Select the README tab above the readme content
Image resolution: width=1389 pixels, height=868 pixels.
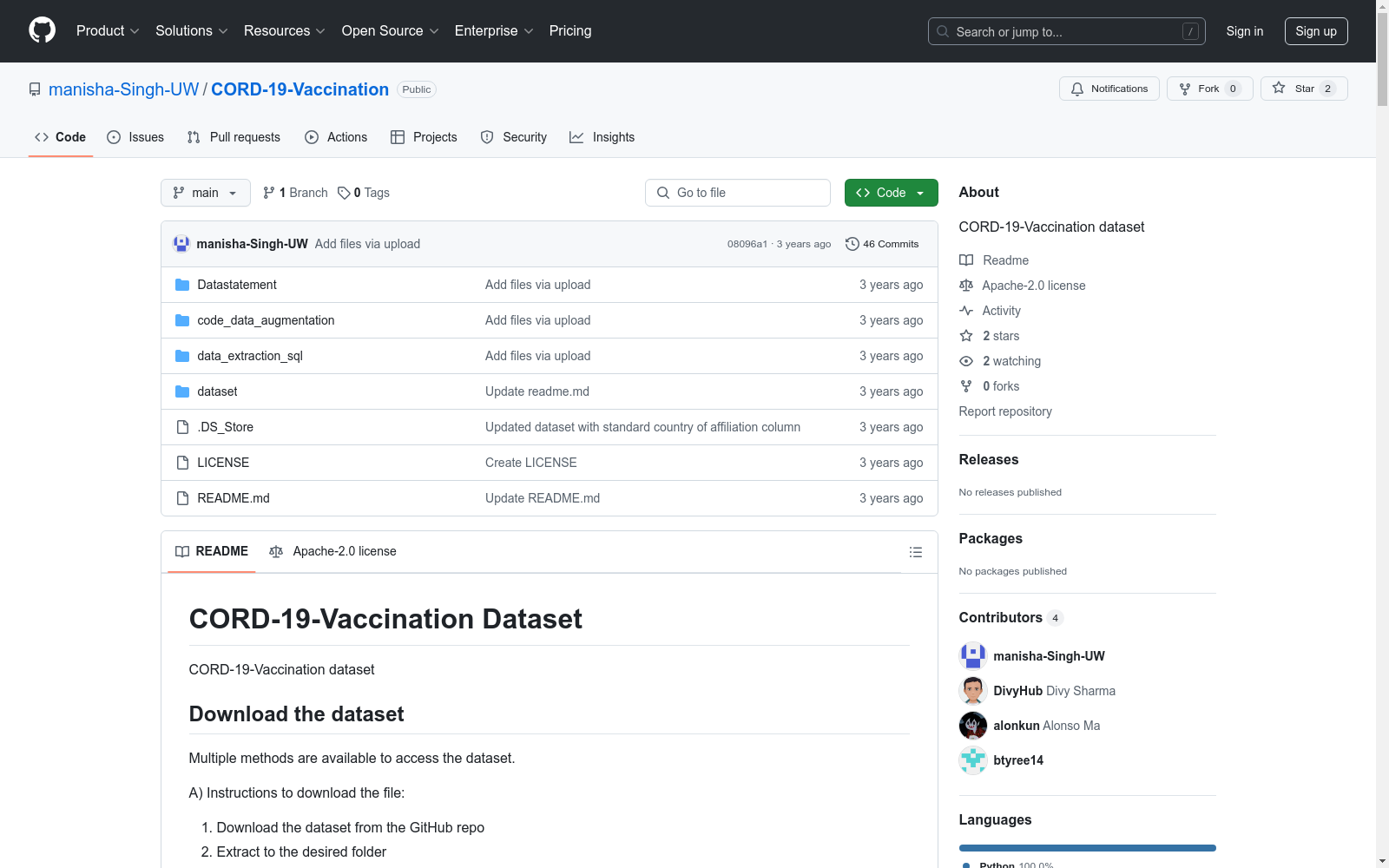click(212, 551)
